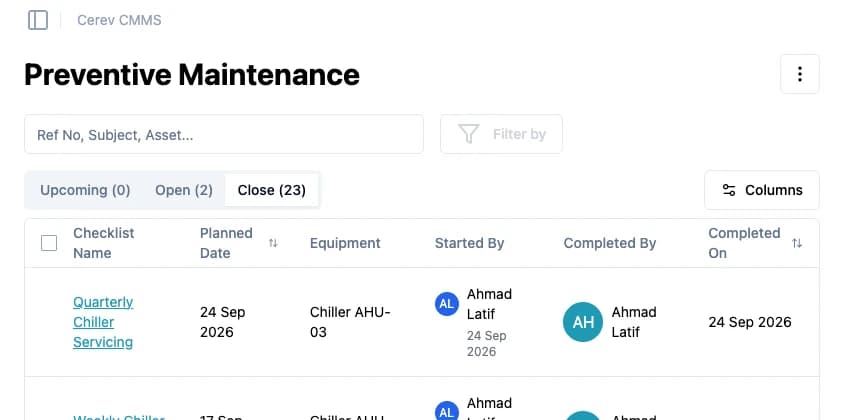The image size is (844, 420).
Task: Focus the Ref No, Subject, Asset search field
Action: (x=224, y=134)
